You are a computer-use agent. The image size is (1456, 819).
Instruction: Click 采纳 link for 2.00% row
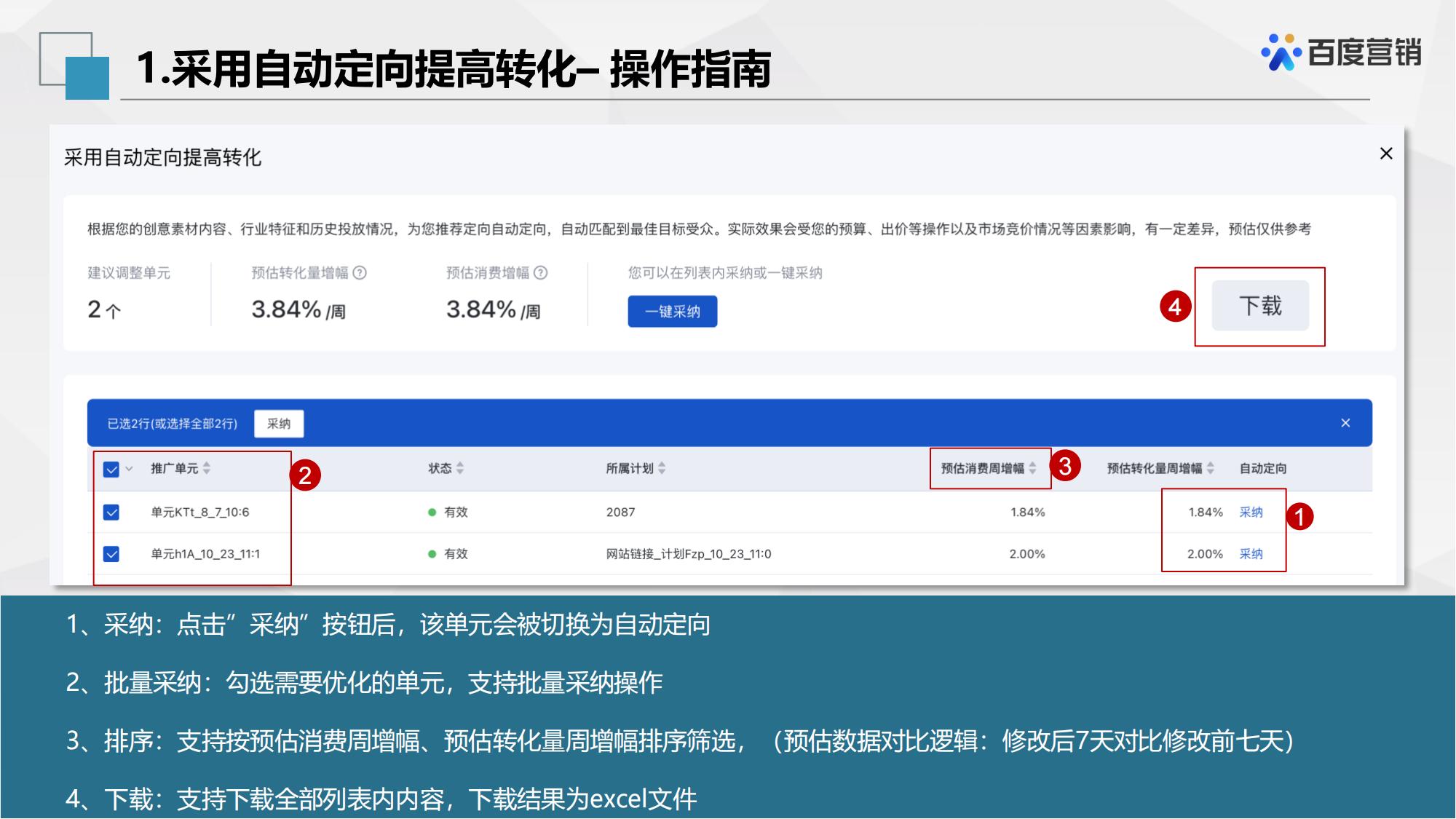point(1251,554)
